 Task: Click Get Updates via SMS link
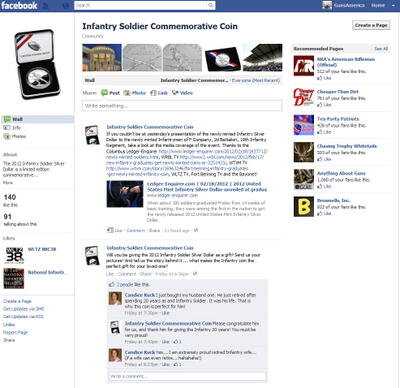coord(24,309)
